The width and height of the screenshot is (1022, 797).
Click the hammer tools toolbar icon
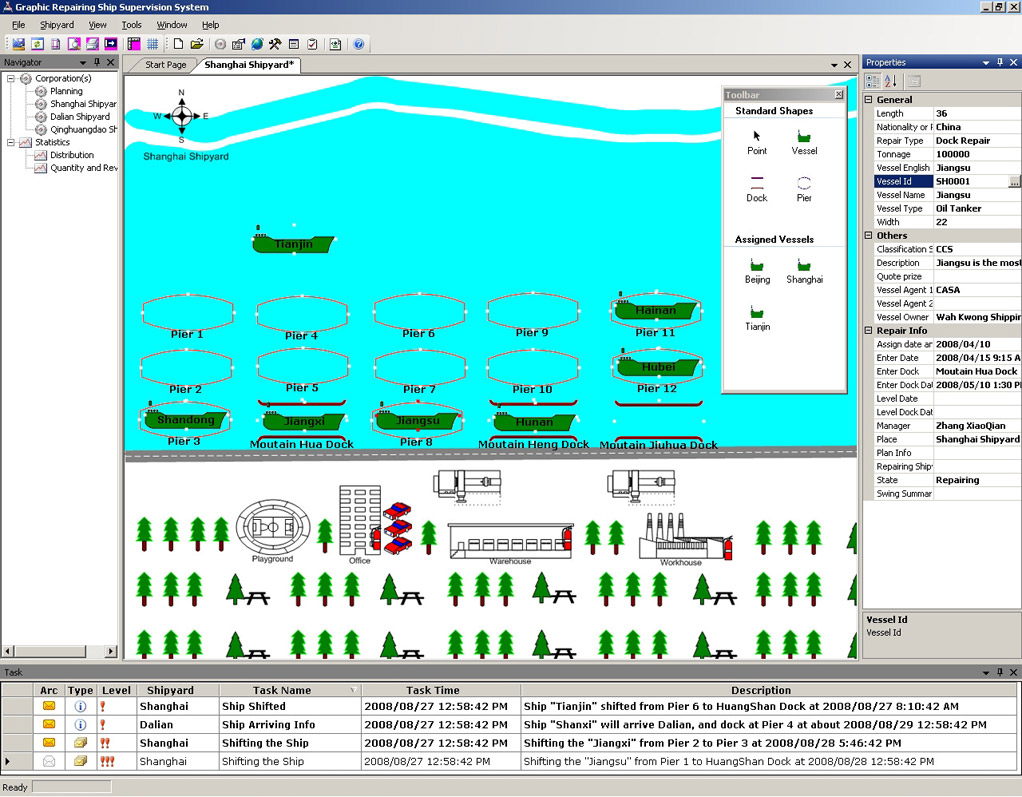pos(275,44)
